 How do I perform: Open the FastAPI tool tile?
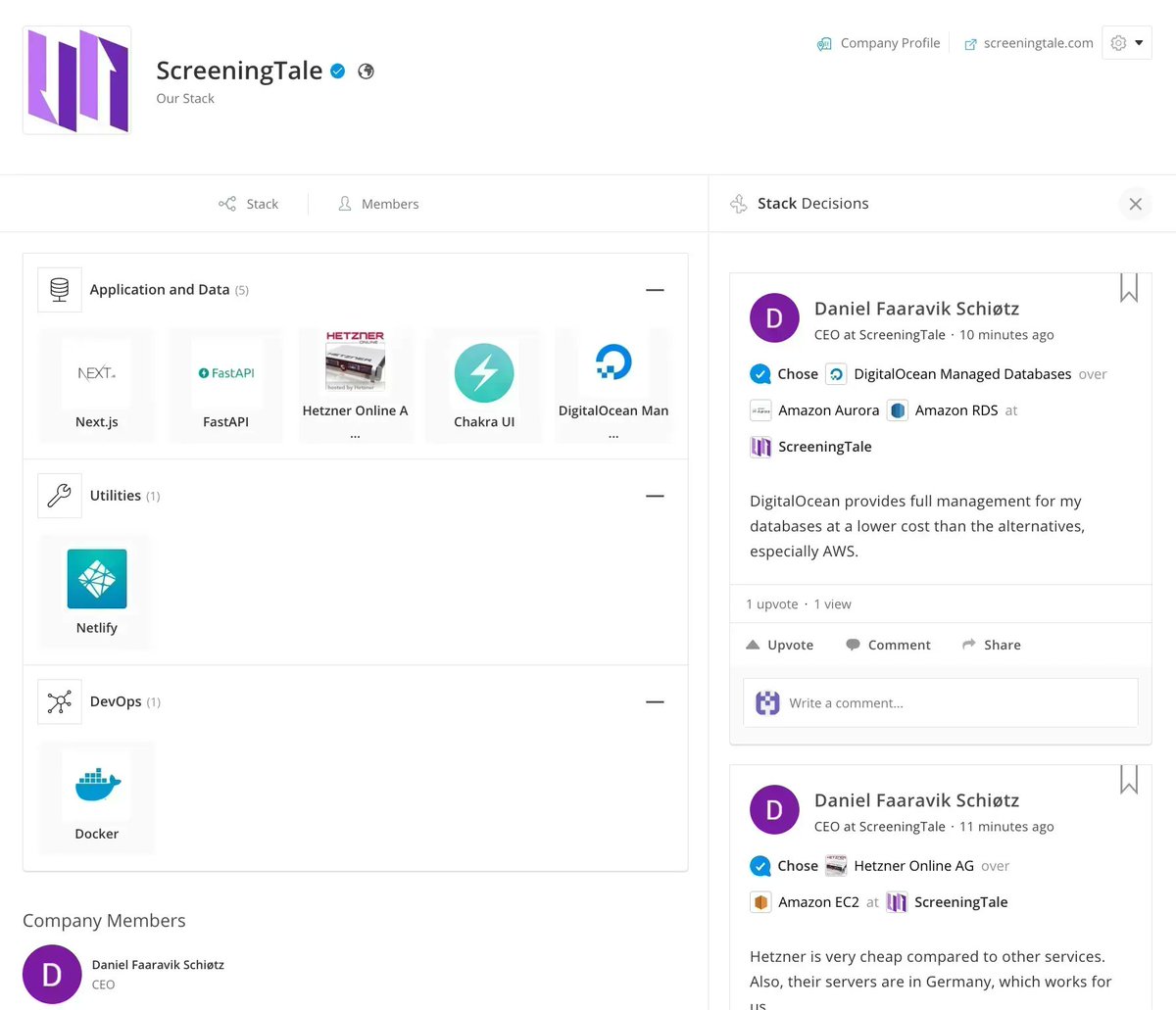(226, 386)
